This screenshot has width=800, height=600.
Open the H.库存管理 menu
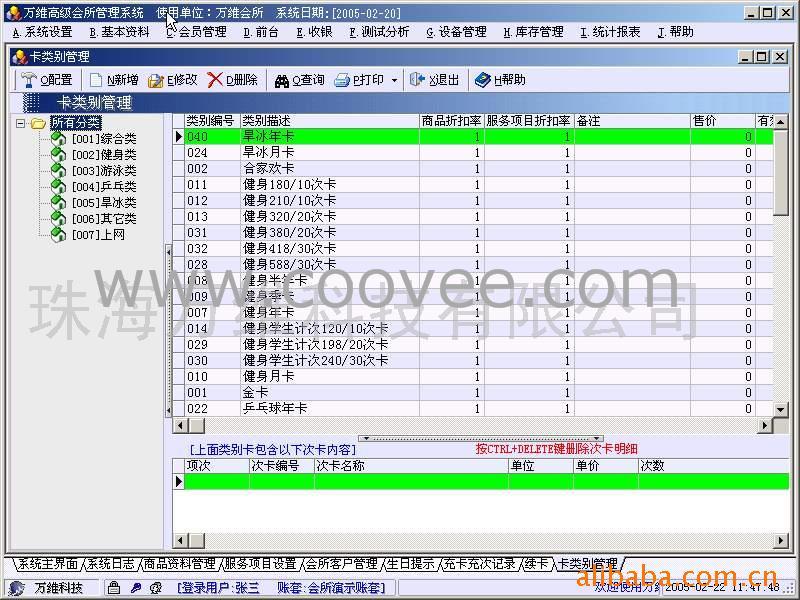tap(533, 32)
